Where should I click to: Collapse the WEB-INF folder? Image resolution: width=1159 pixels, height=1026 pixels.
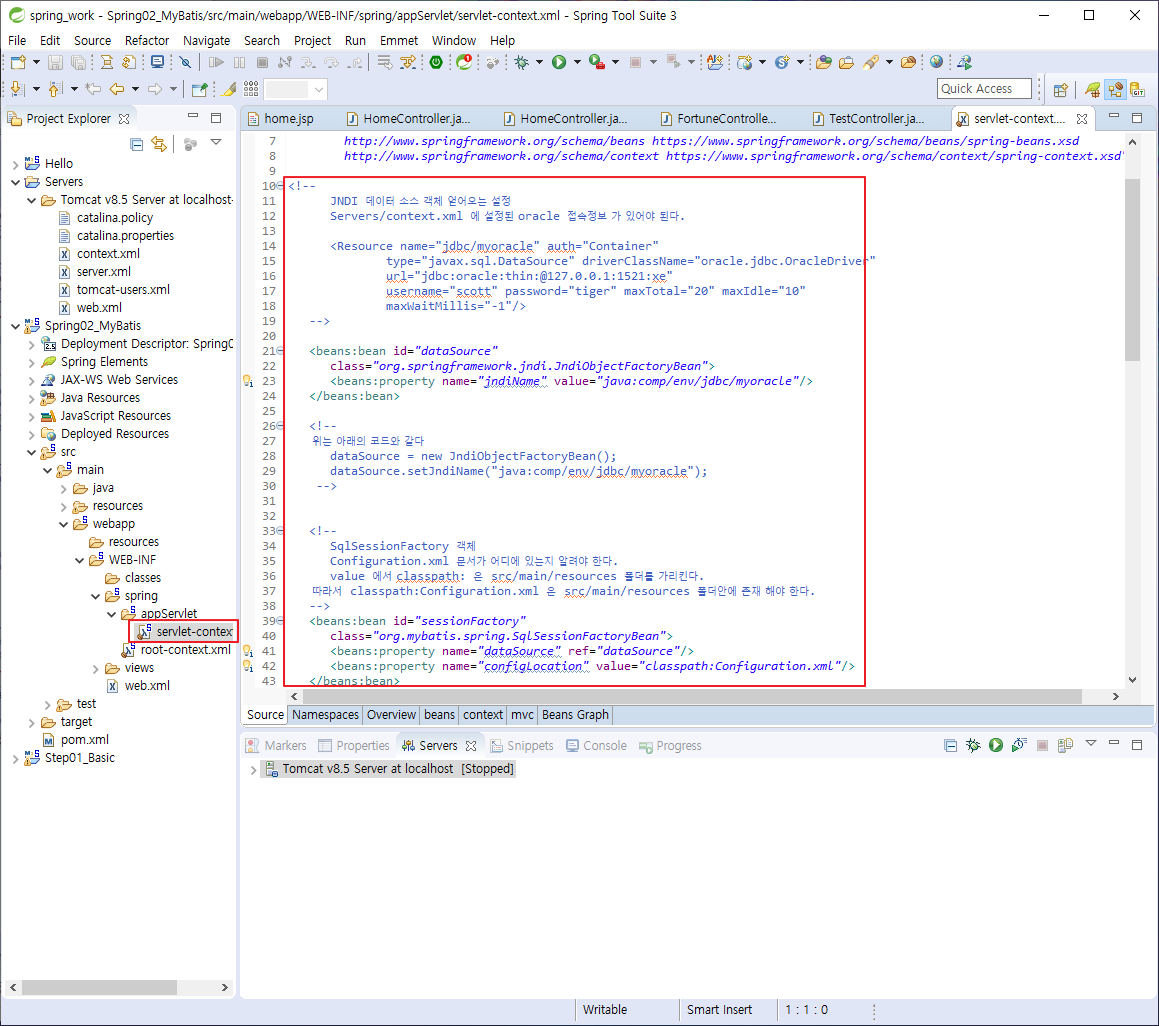[x=80, y=560]
